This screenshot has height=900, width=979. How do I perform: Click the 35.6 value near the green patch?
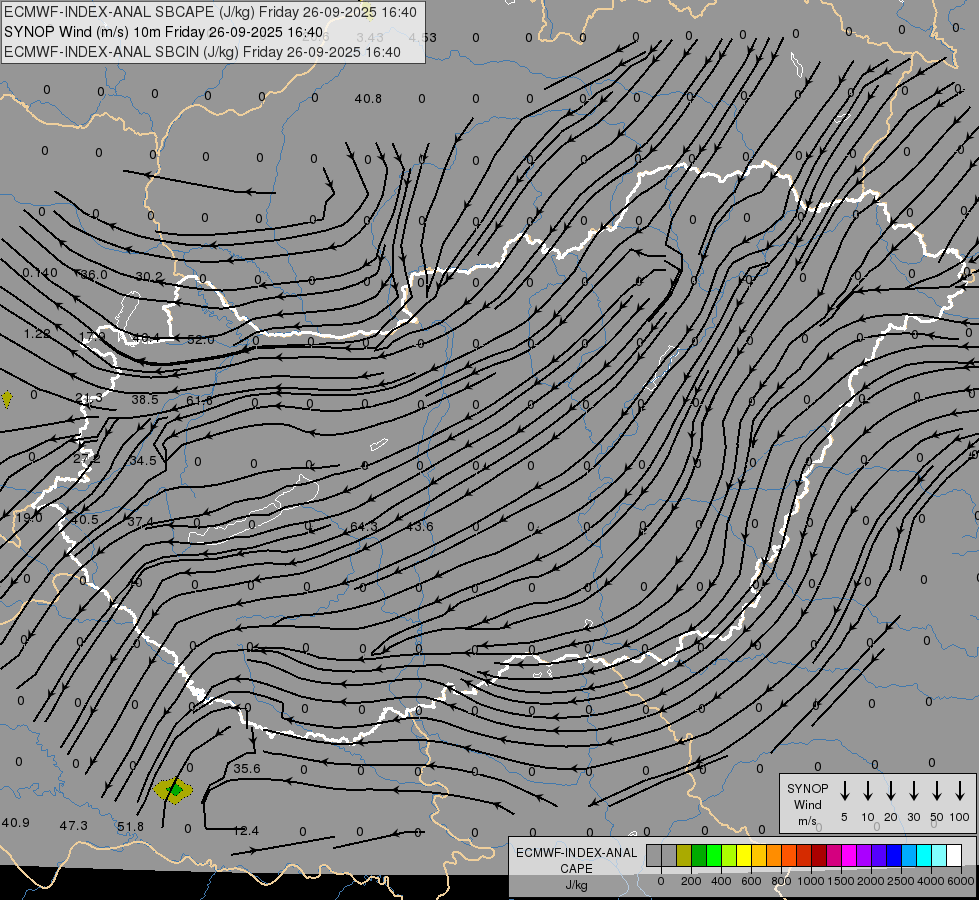247,769
